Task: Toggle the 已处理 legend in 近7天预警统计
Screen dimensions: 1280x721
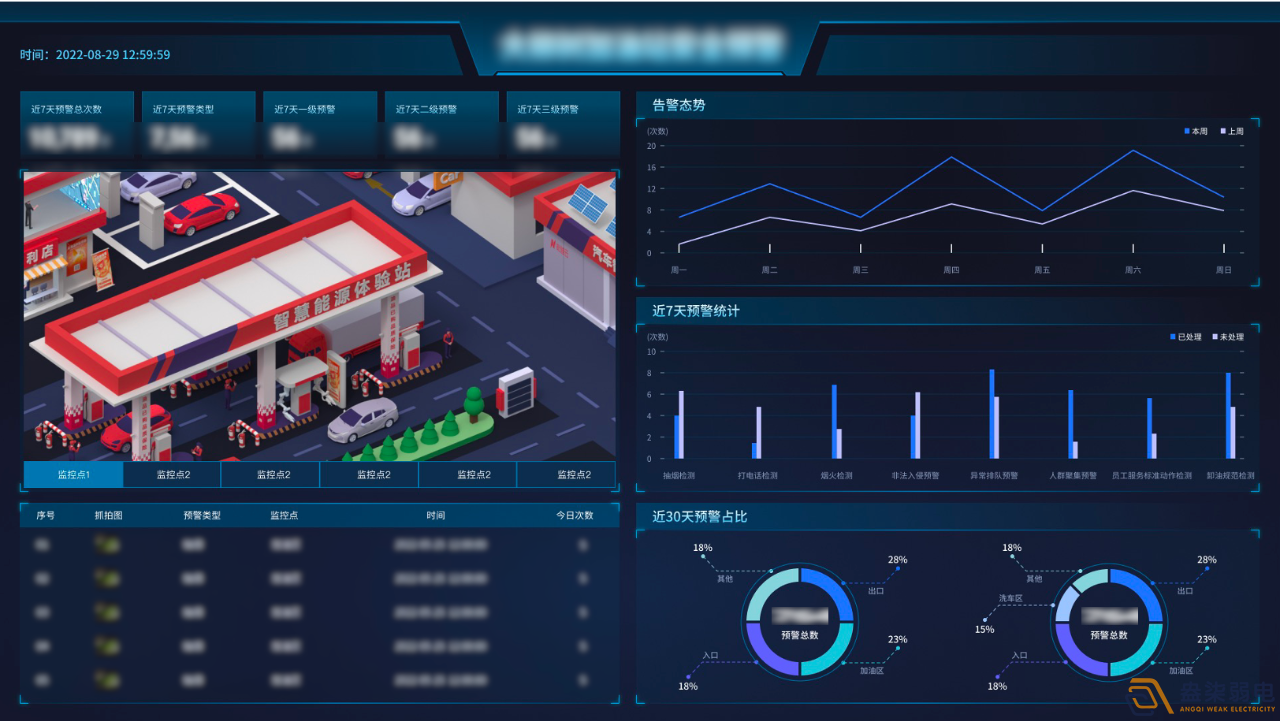Action: (x=1187, y=337)
